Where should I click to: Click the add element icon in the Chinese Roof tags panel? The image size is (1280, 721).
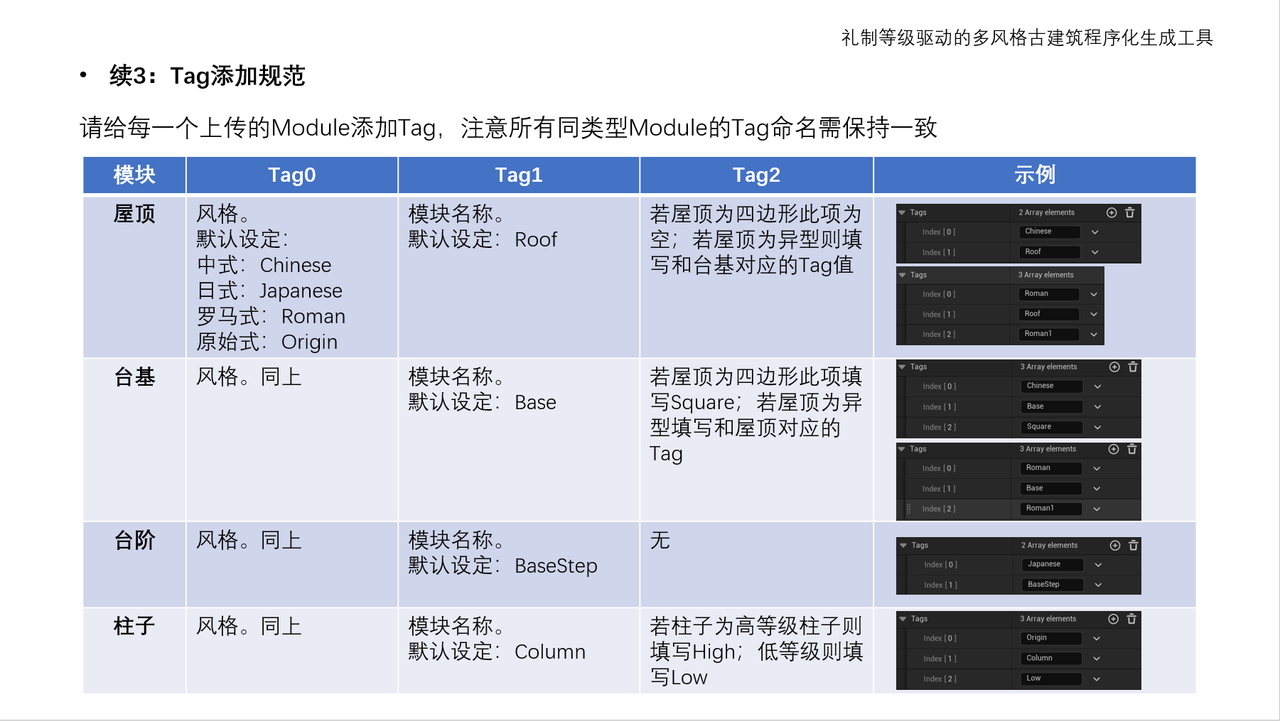pyautogui.click(x=1111, y=212)
